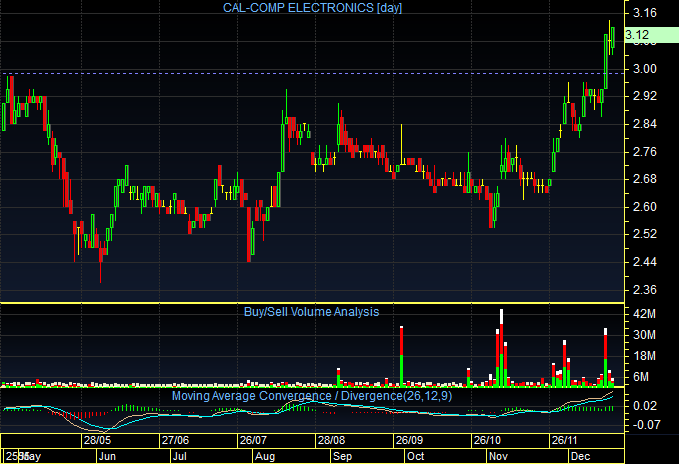Click the 26/09 date marker

click(409, 441)
